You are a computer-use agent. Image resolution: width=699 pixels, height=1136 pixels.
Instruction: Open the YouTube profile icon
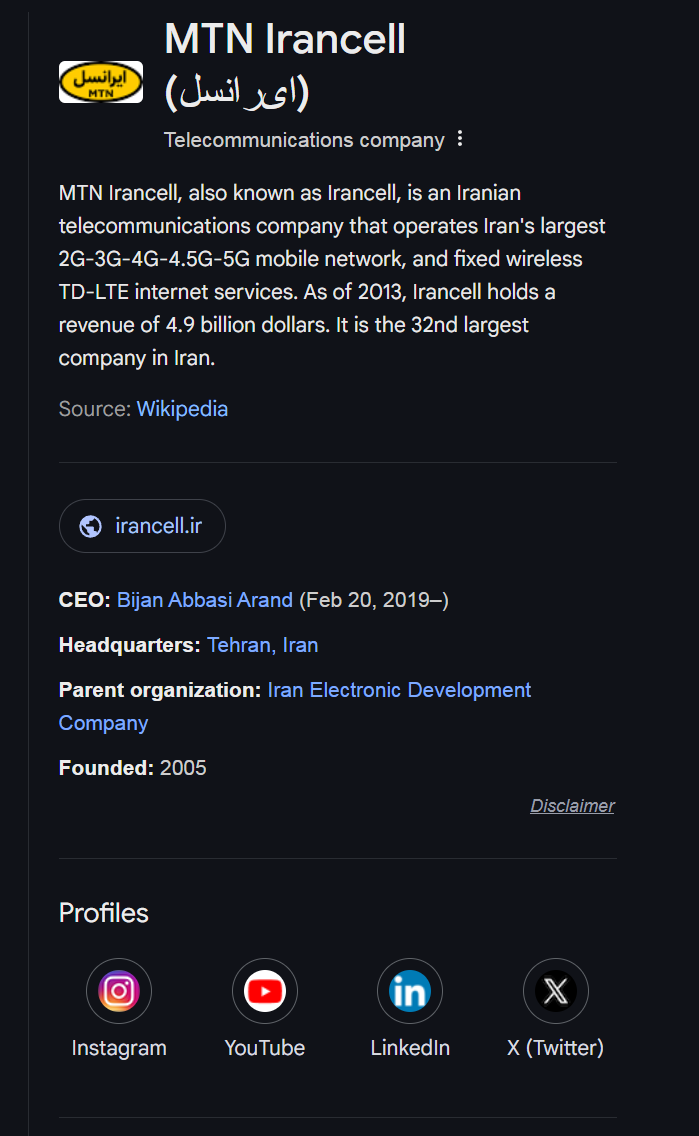264,990
